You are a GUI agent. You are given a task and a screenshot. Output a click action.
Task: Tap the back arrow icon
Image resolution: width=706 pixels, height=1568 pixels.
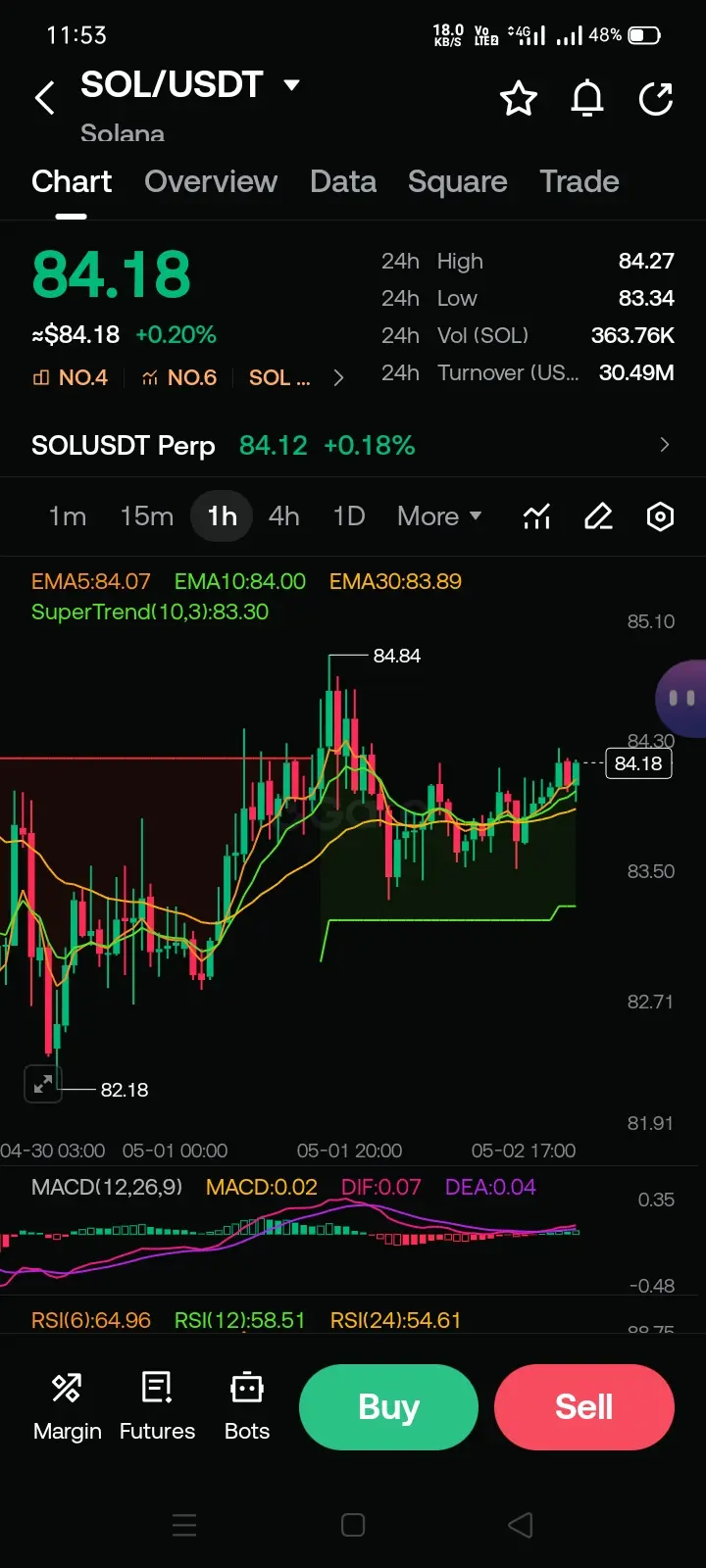[x=45, y=98]
